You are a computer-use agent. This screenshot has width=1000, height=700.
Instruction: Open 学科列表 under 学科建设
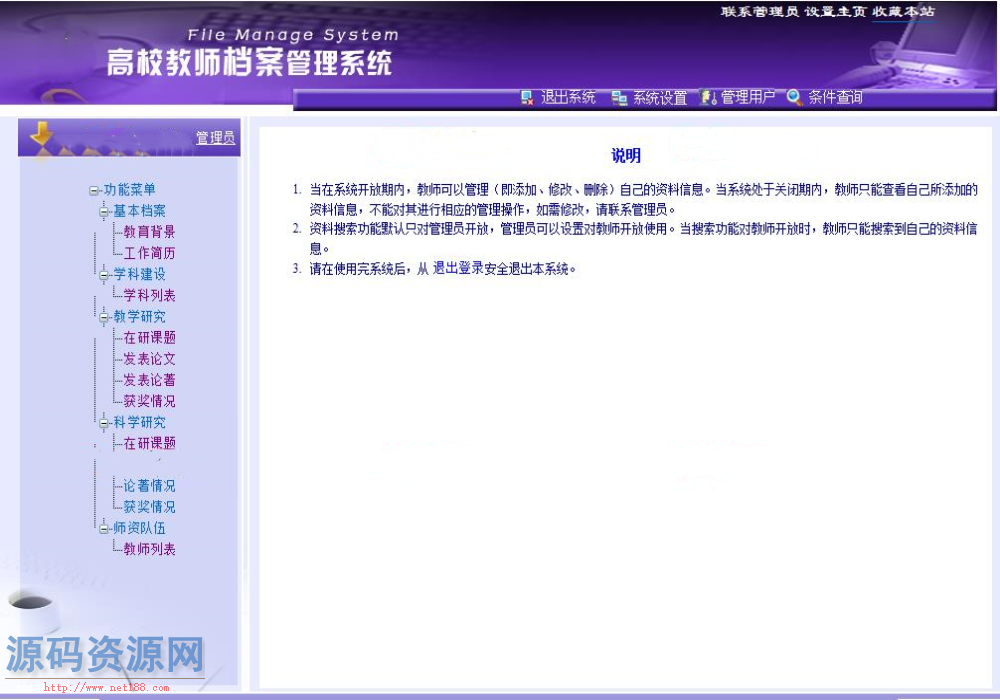point(149,296)
